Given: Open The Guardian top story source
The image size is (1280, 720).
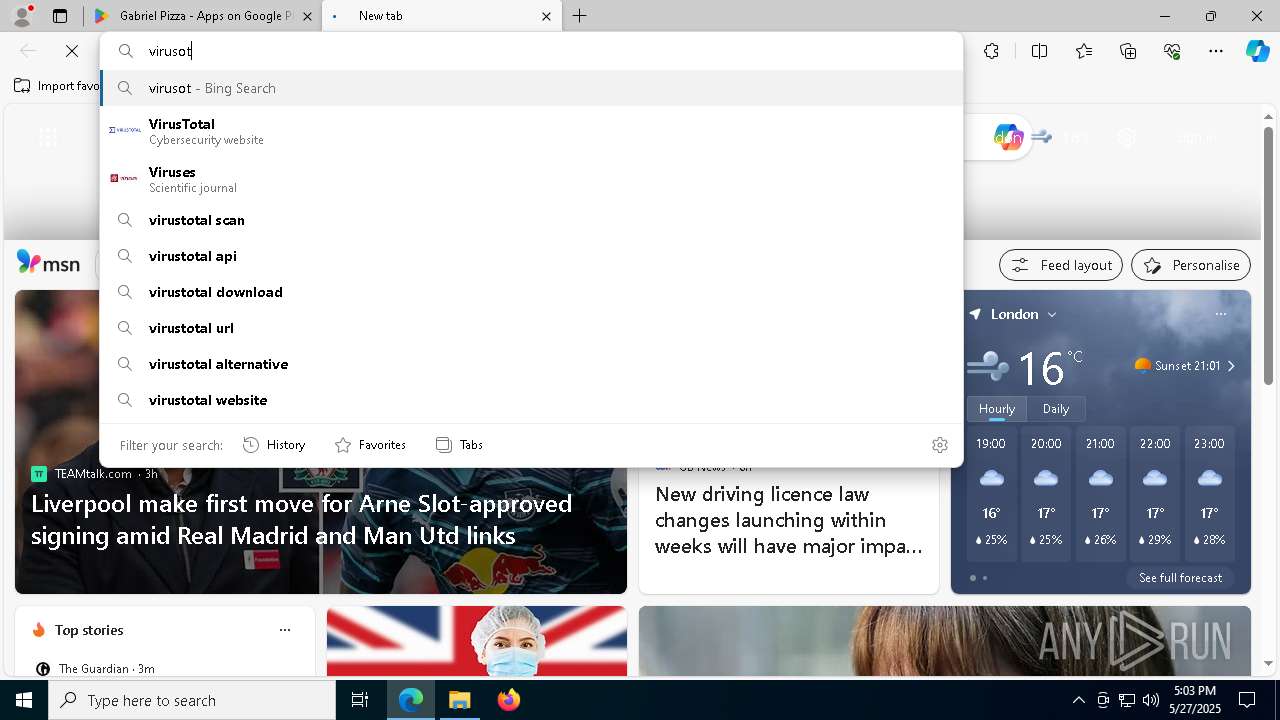Looking at the screenshot, I should [94, 668].
